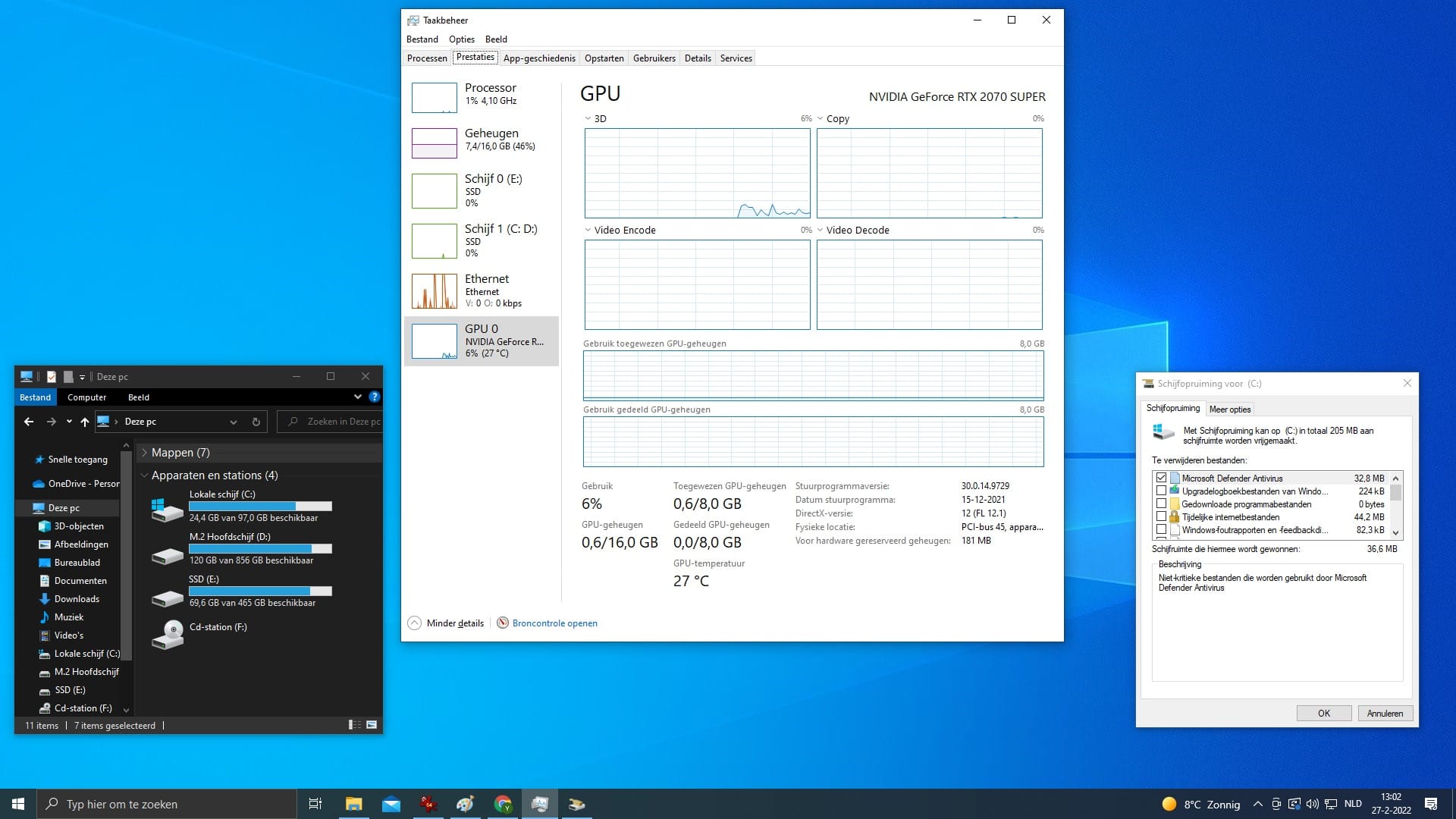Uncheck Microsoft Defender Antivirus checkbox
Viewport: 1456px width, 819px height.
tap(1161, 478)
